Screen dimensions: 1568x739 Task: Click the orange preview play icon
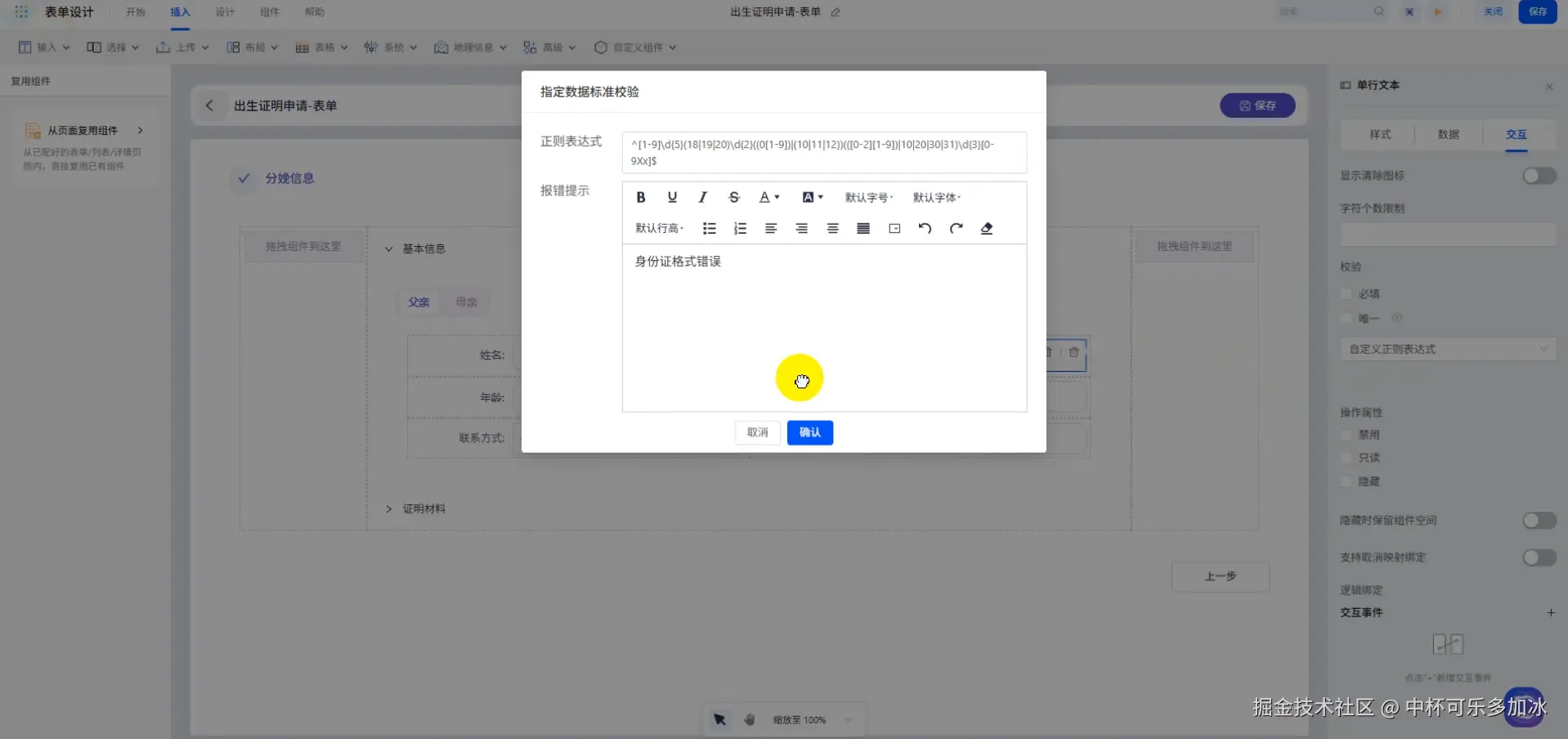1438,11
